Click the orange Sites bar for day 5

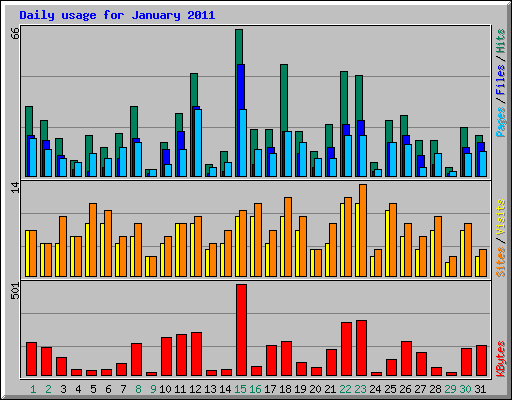click(x=93, y=240)
